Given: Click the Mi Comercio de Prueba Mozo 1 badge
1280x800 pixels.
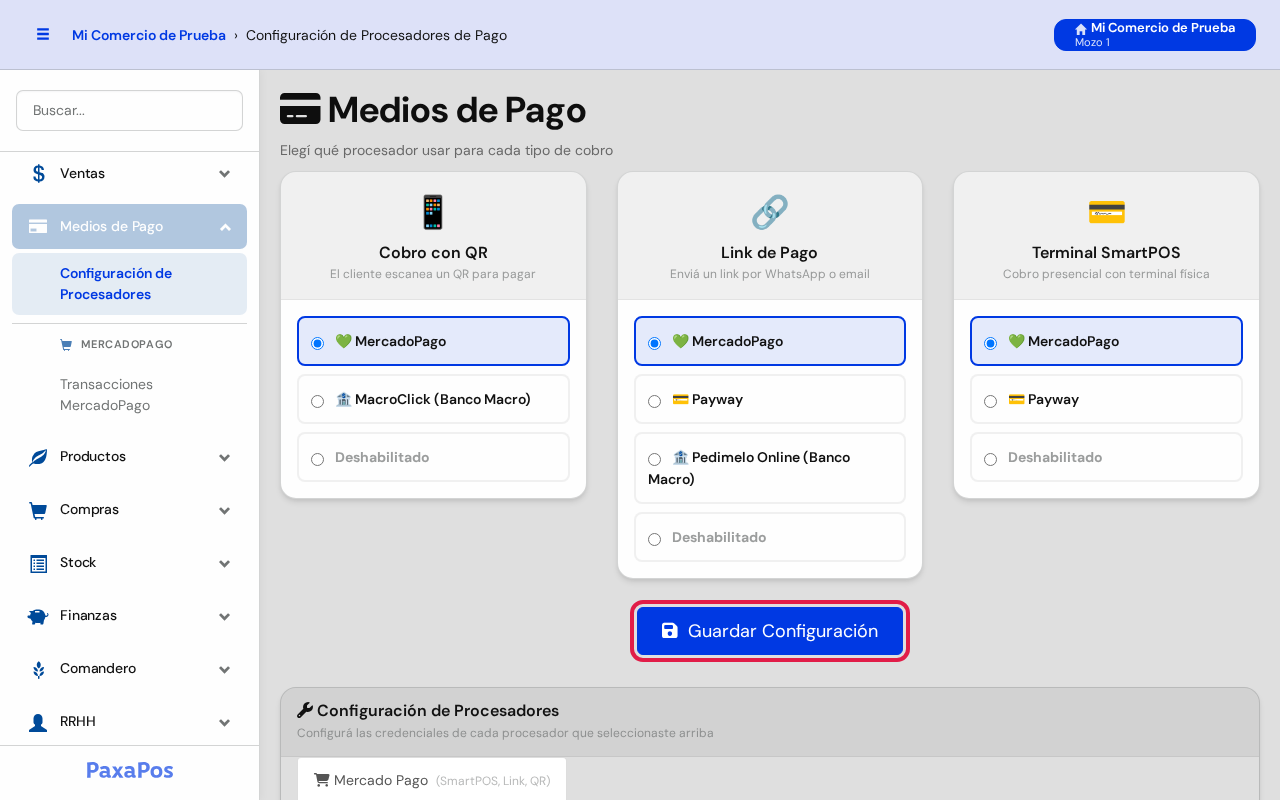Looking at the screenshot, I should [x=1155, y=35].
